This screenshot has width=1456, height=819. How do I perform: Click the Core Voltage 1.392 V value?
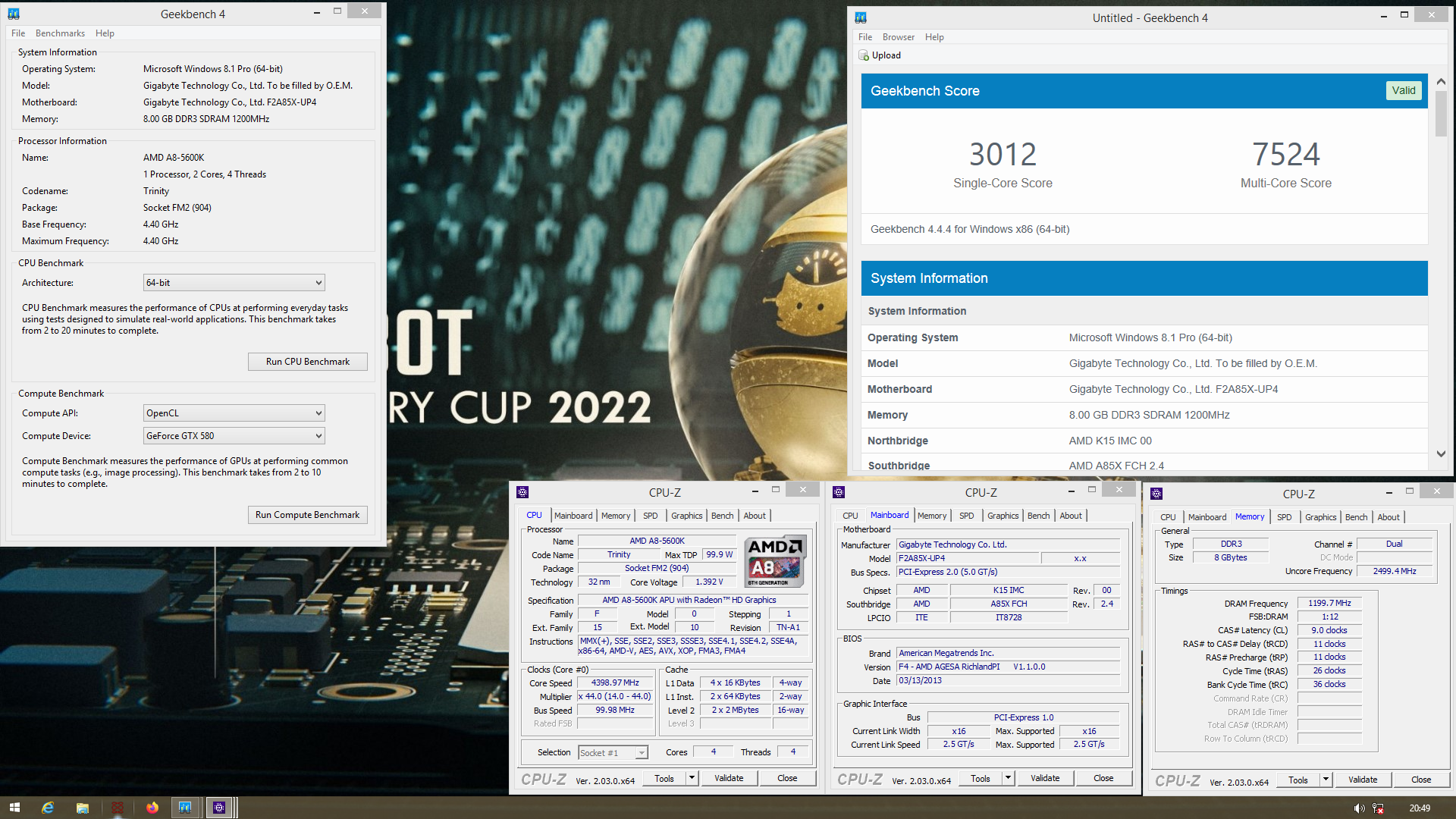pos(709,582)
